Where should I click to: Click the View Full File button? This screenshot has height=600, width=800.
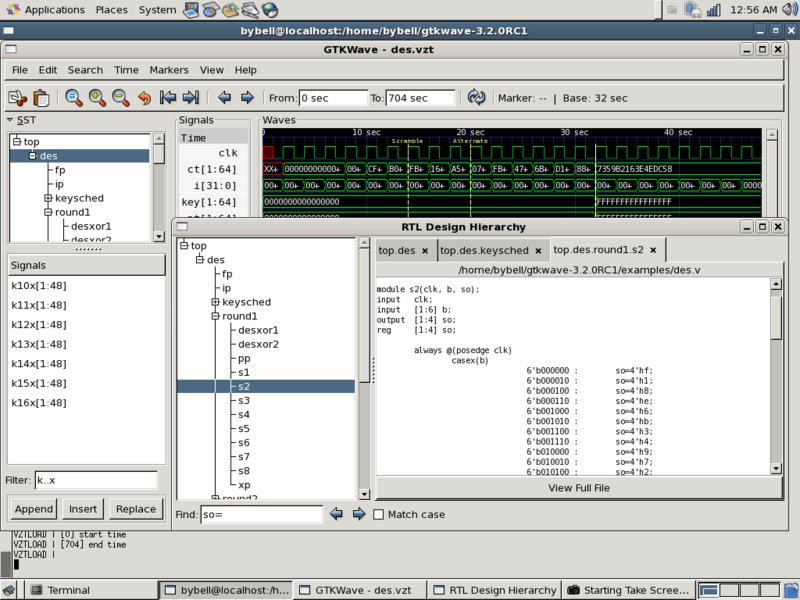579,488
